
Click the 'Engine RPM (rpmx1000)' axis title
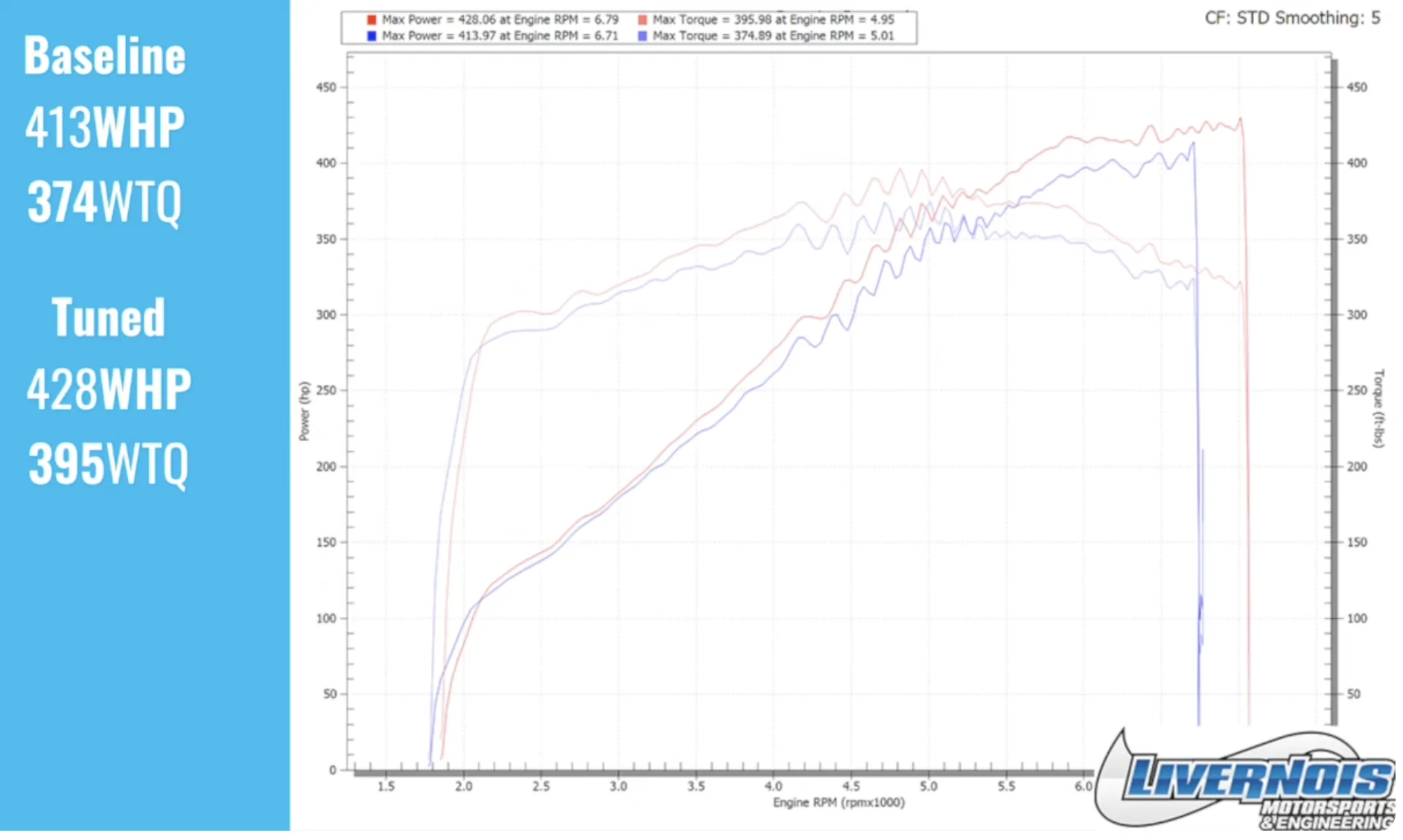coord(839,803)
